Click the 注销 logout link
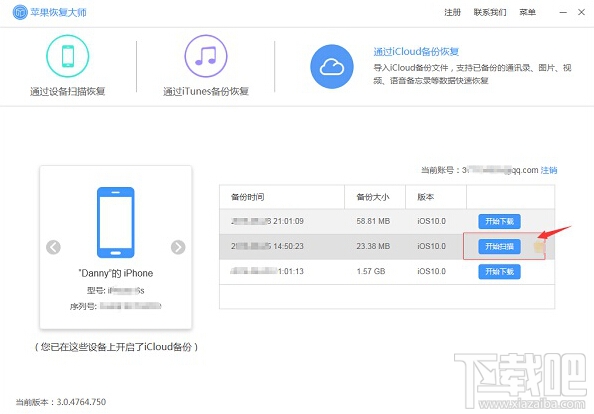The width and height of the screenshot is (594, 414). tap(549, 170)
